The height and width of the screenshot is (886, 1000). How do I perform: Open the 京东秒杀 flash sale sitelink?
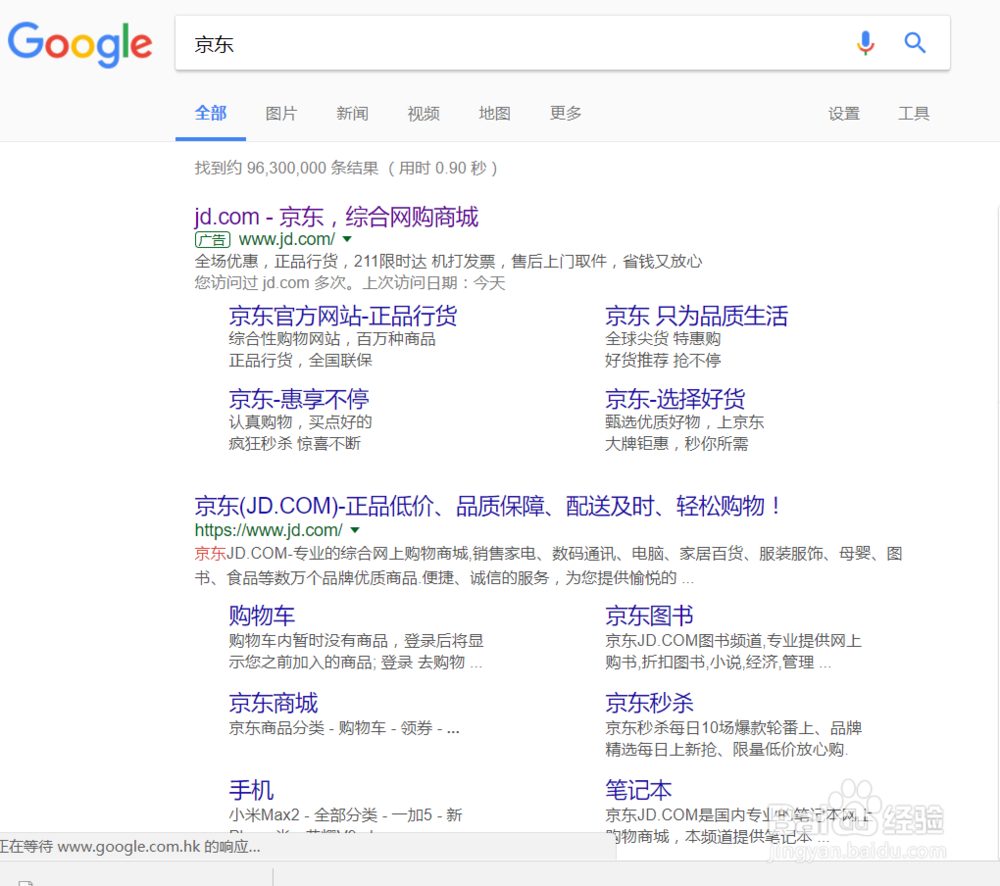pos(649,702)
